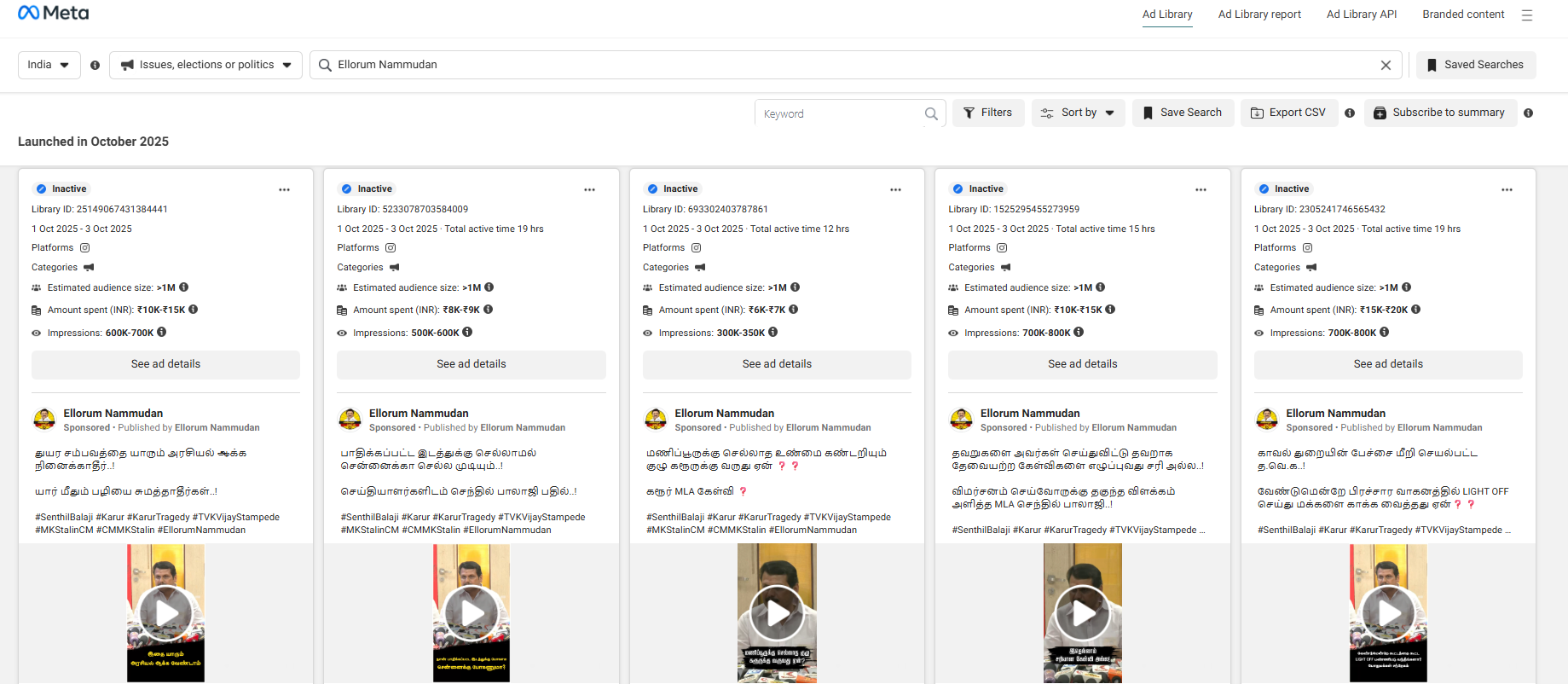1568x684 pixels.
Task: Open the Ad Library API tab
Action: 1361,14
